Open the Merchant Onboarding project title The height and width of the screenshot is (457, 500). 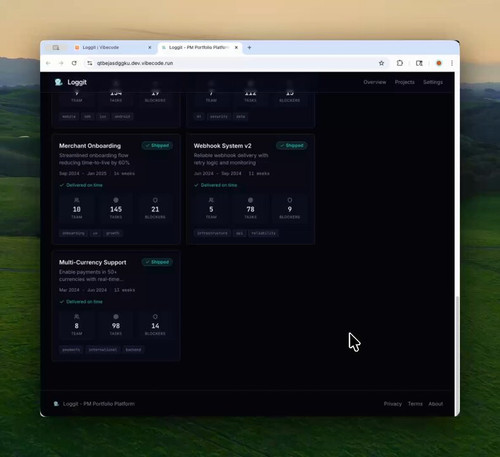(x=90, y=146)
